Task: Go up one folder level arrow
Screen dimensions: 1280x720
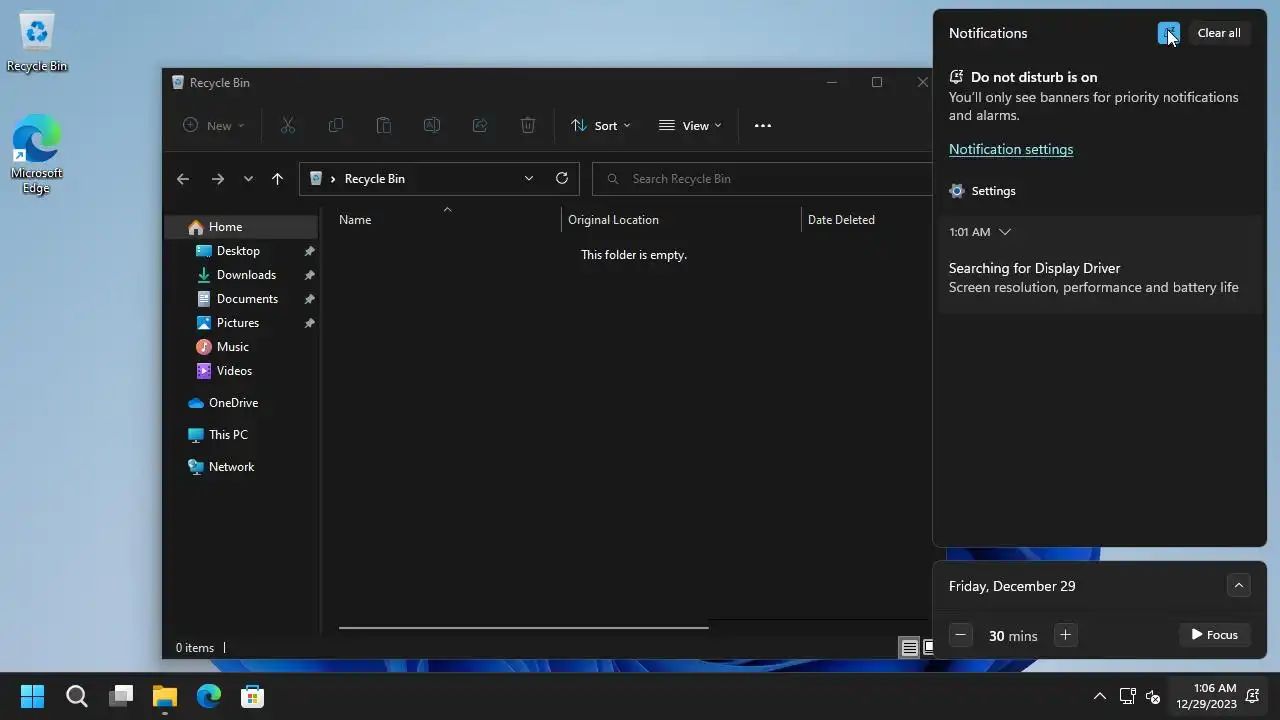Action: pos(277,179)
